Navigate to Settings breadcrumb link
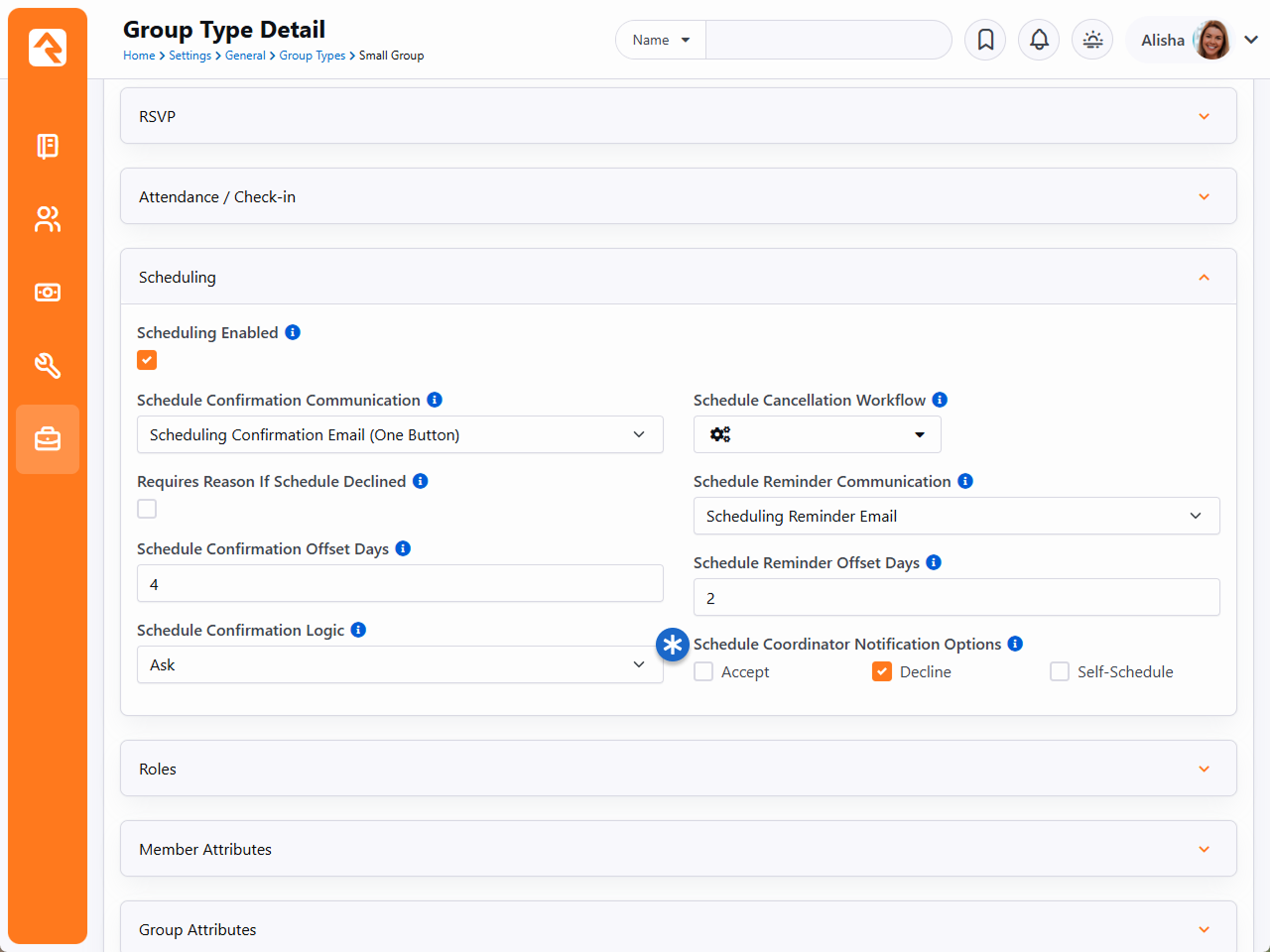The height and width of the screenshot is (952, 1270). tap(190, 56)
